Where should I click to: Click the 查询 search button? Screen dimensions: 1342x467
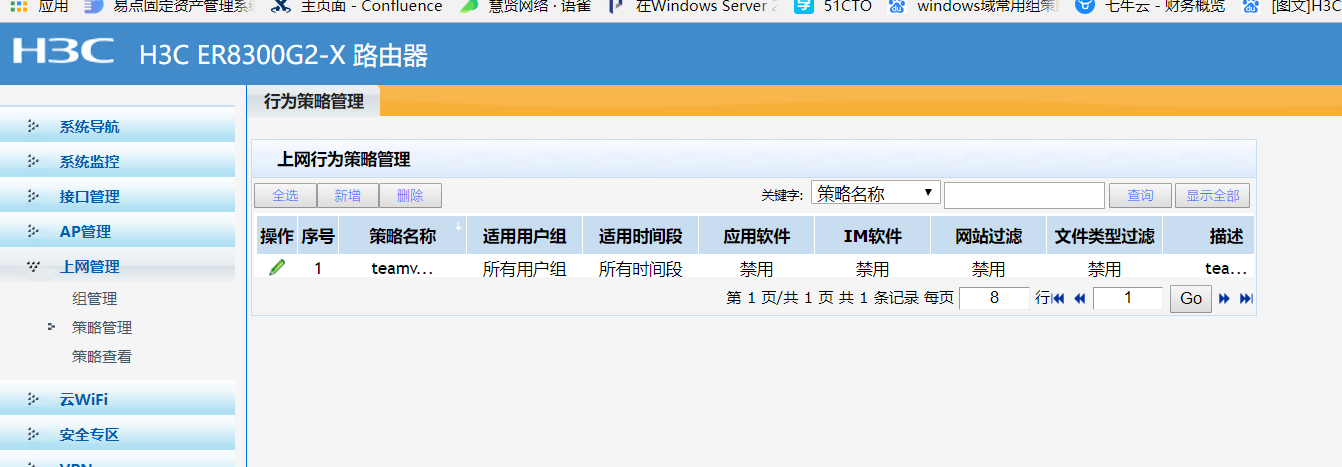pyautogui.click(x=1140, y=196)
